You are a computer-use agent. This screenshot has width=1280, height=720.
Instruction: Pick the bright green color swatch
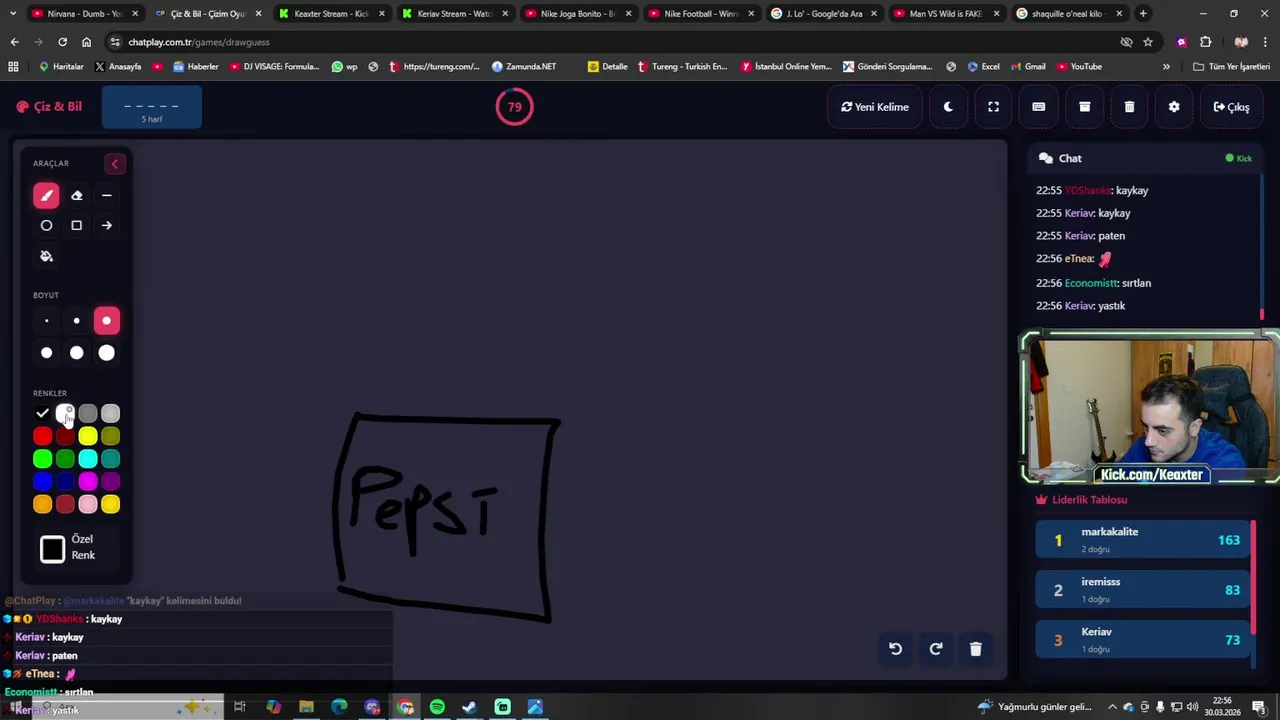click(x=42, y=459)
